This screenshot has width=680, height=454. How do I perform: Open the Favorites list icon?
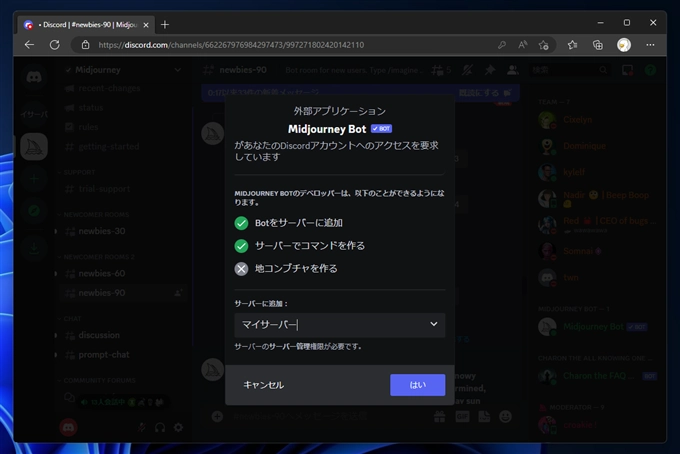tap(572, 45)
